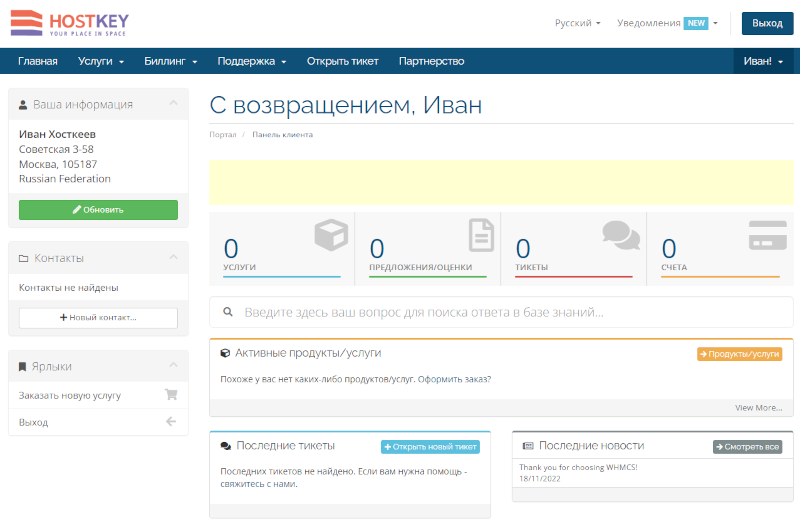Click the Оформить заказ link

(x=454, y=379)
